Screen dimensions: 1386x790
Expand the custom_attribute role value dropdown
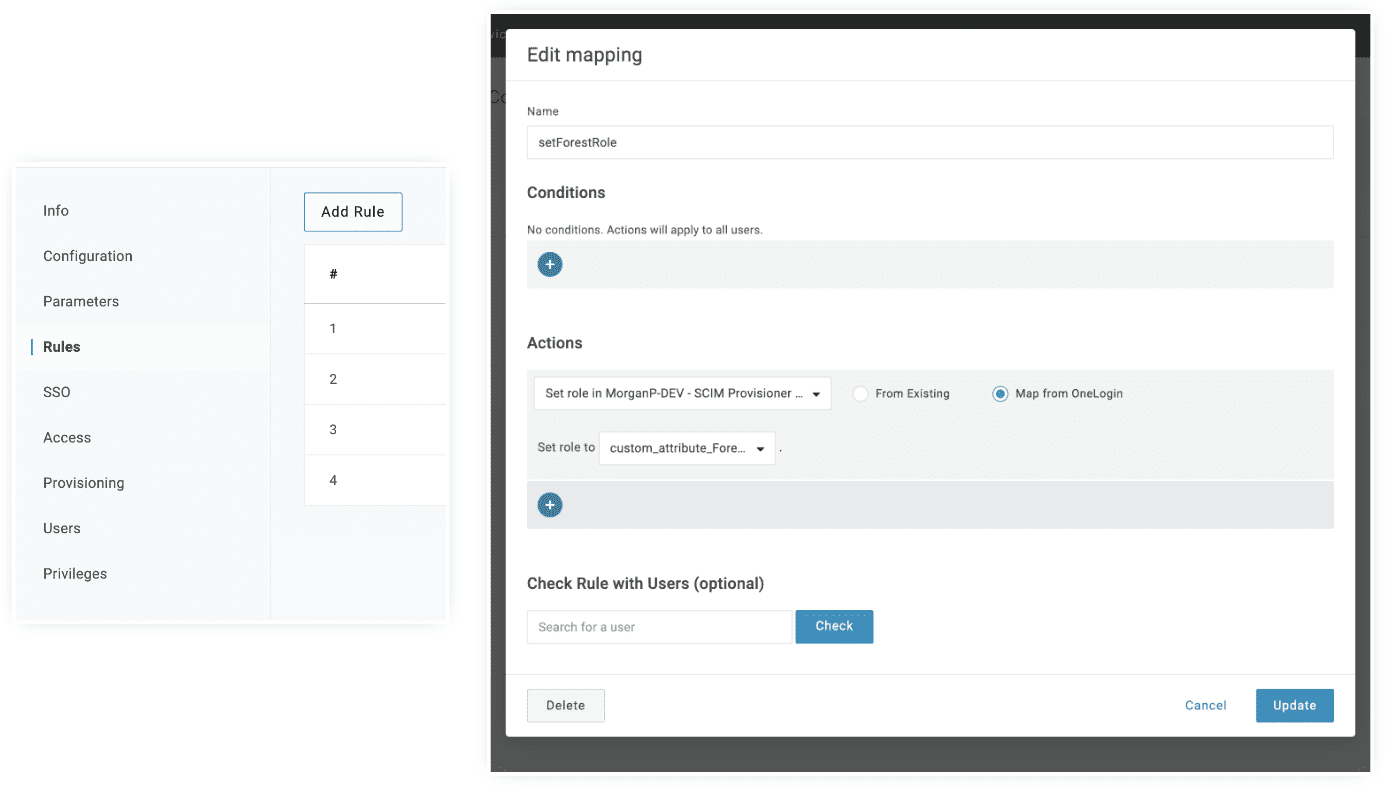click(686, 449)
